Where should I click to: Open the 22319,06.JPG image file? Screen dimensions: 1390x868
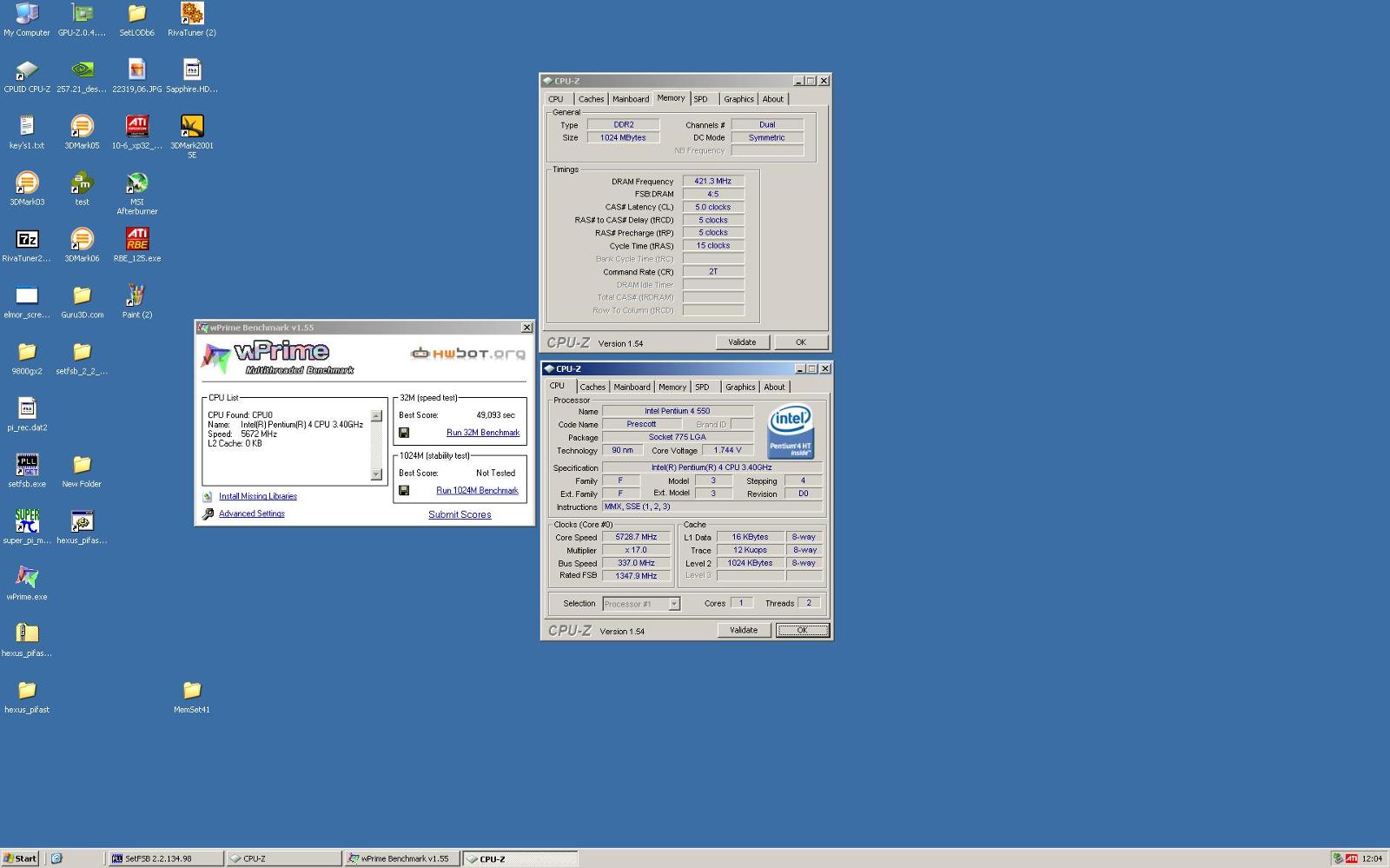point(136,70)
